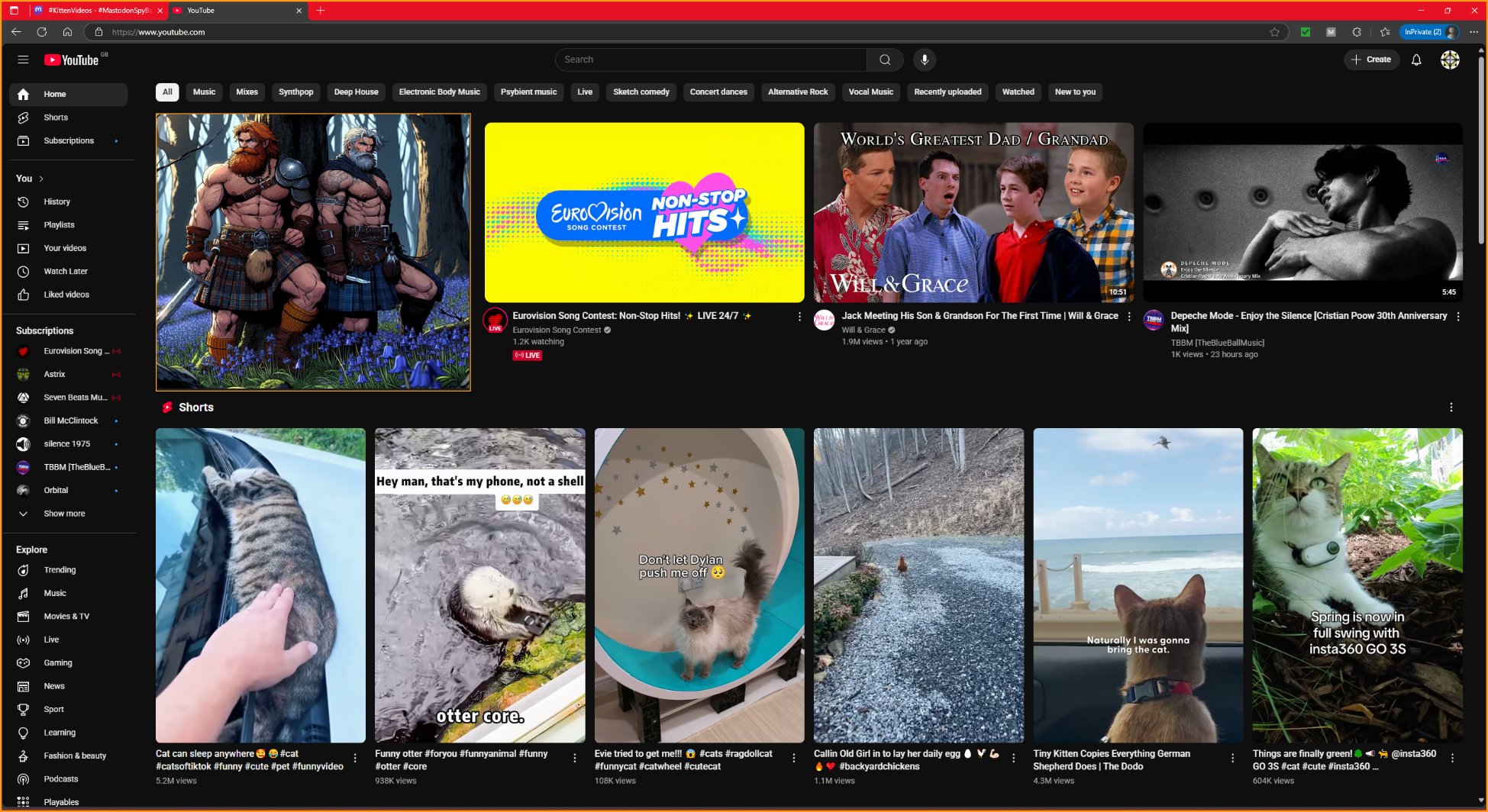Open options for Cat can sleep anywhere short
Screen dimensions: 1488x812
(x=355, y=758)
